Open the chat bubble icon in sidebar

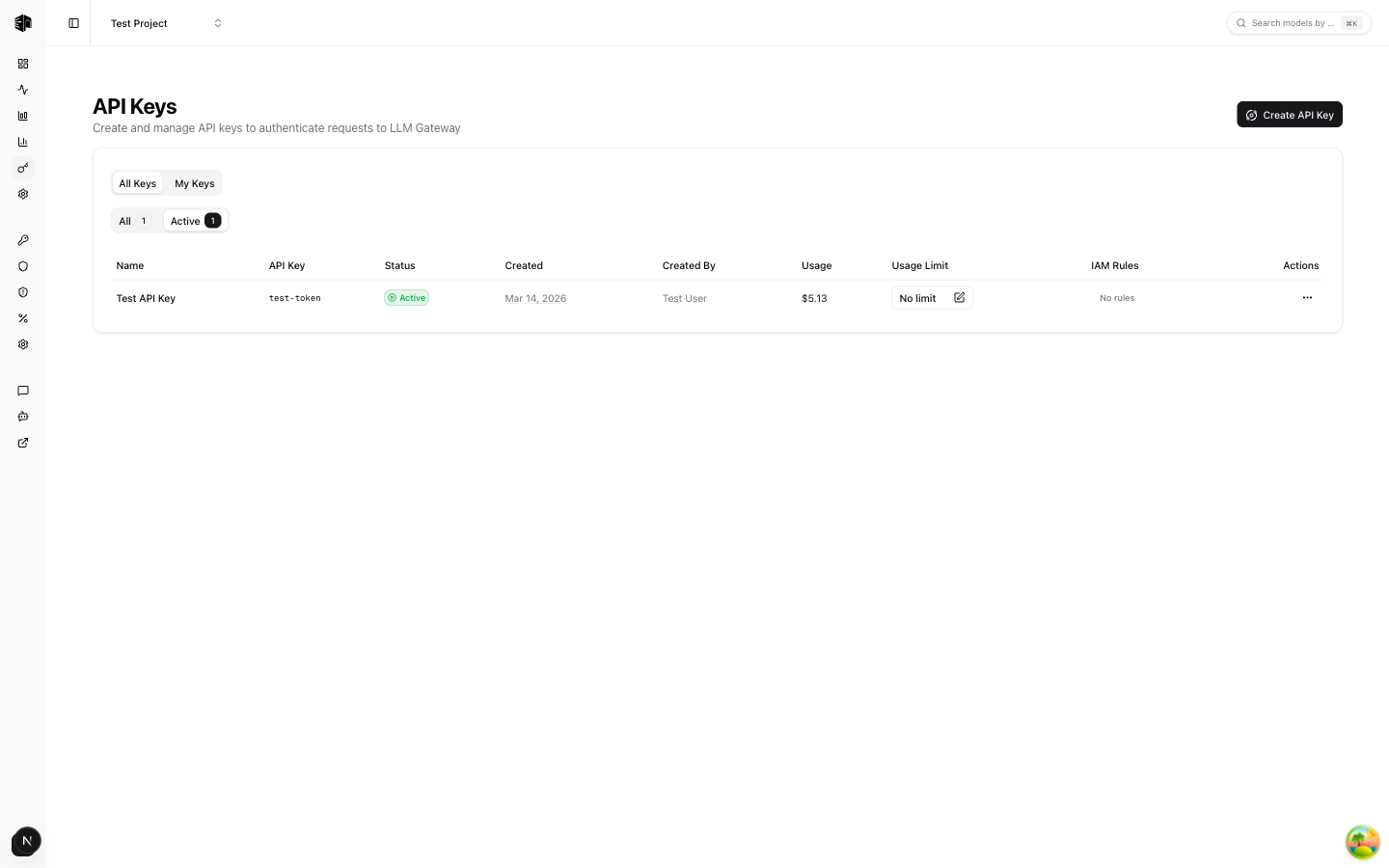pyautogui.click(x=23, y=391)
